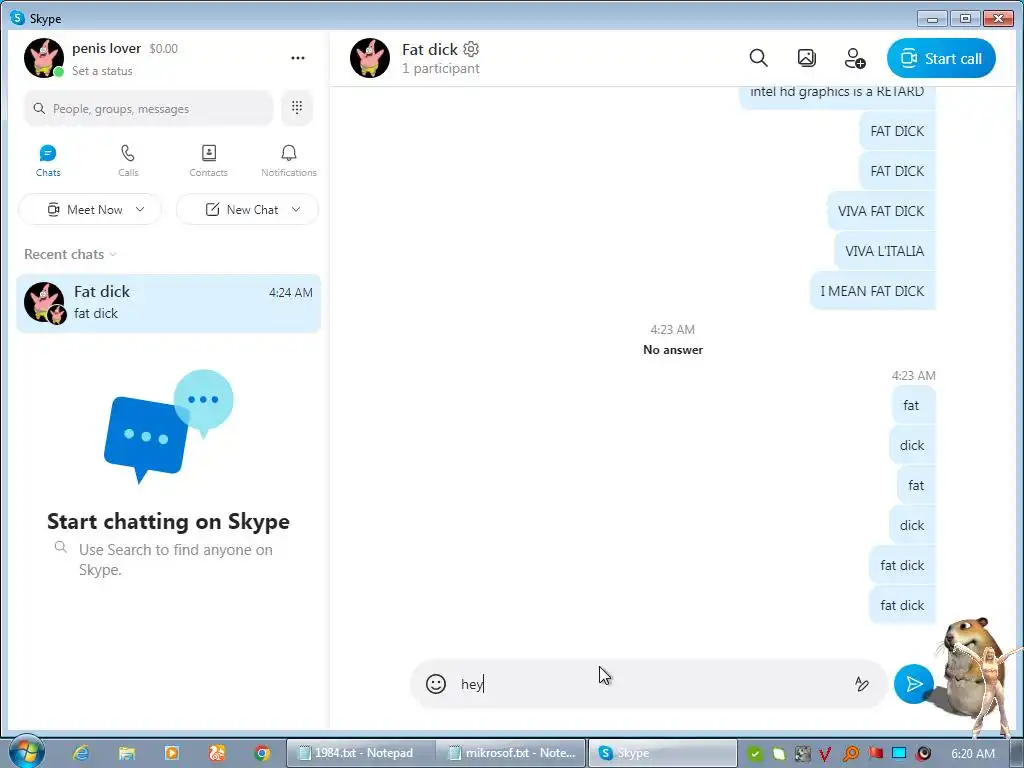Switch to the Calls tab
The width and height of the screenshot is (1024, 768).
click(x=128, y=161)
